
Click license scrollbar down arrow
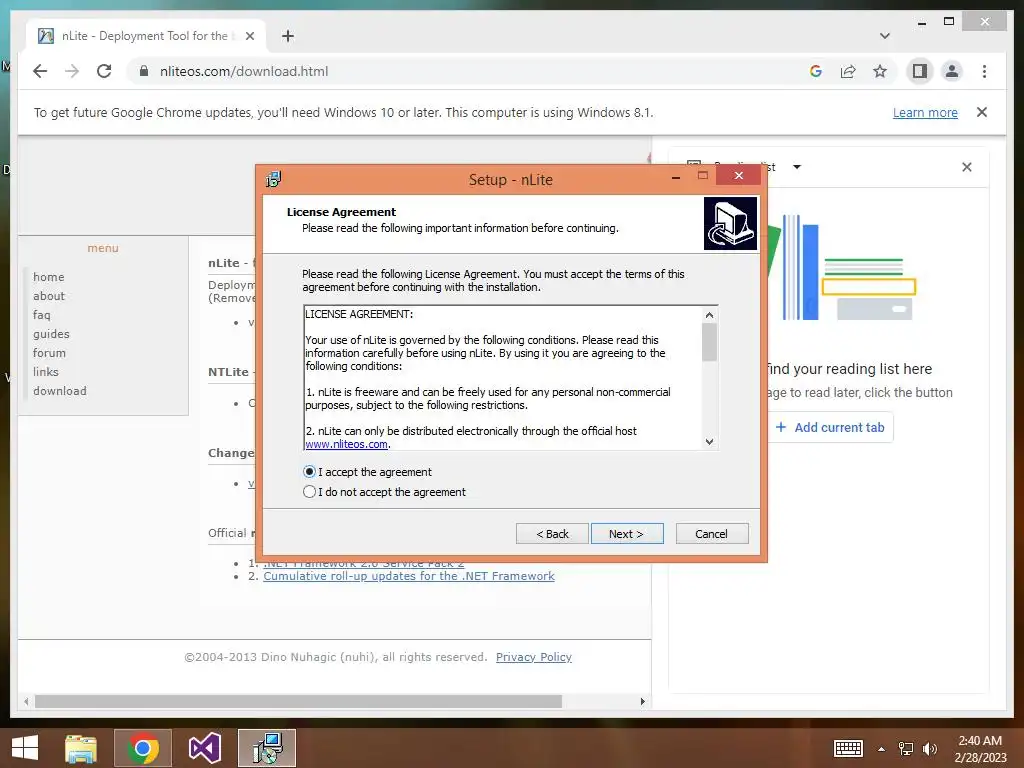[x=709, y=442]
